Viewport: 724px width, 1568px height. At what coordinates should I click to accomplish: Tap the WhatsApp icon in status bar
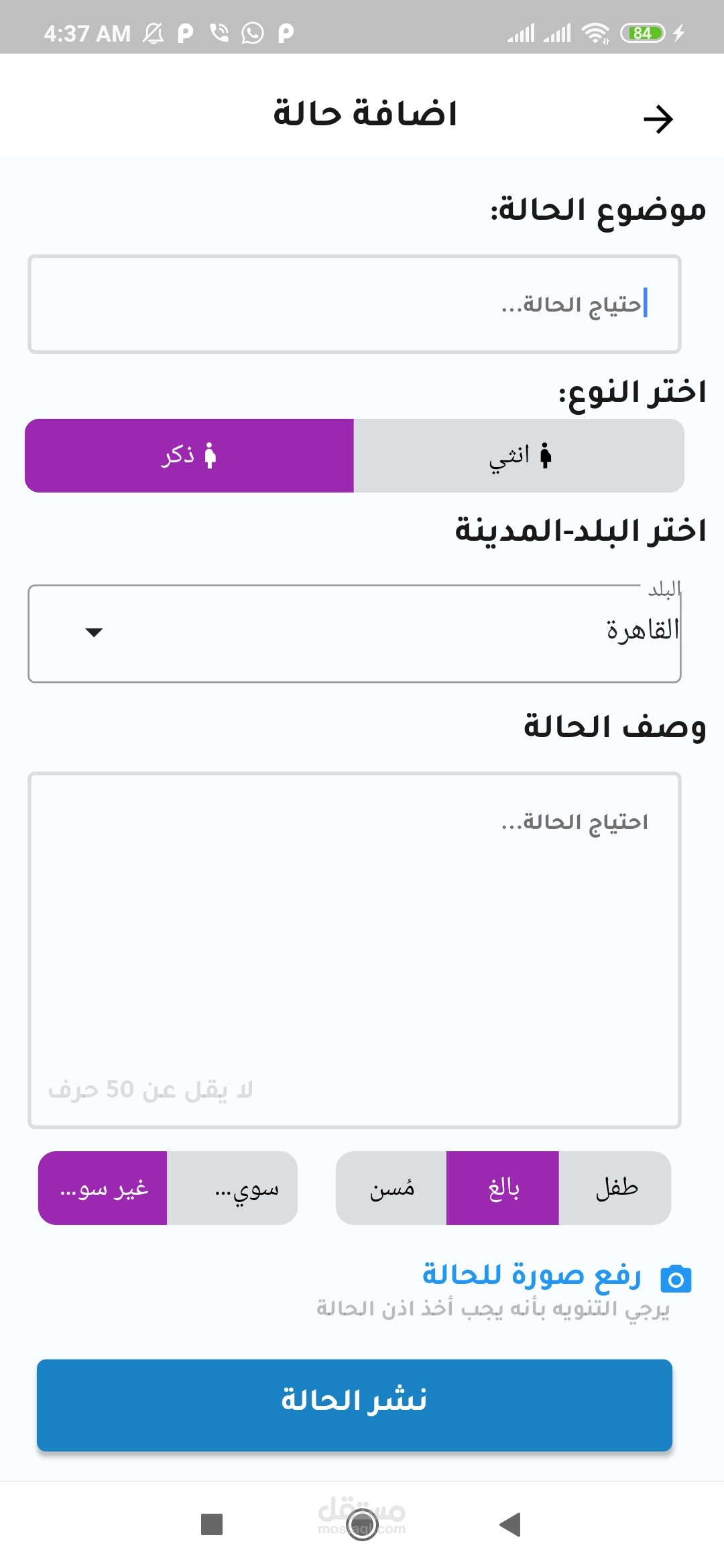click(x=253, y=33)
